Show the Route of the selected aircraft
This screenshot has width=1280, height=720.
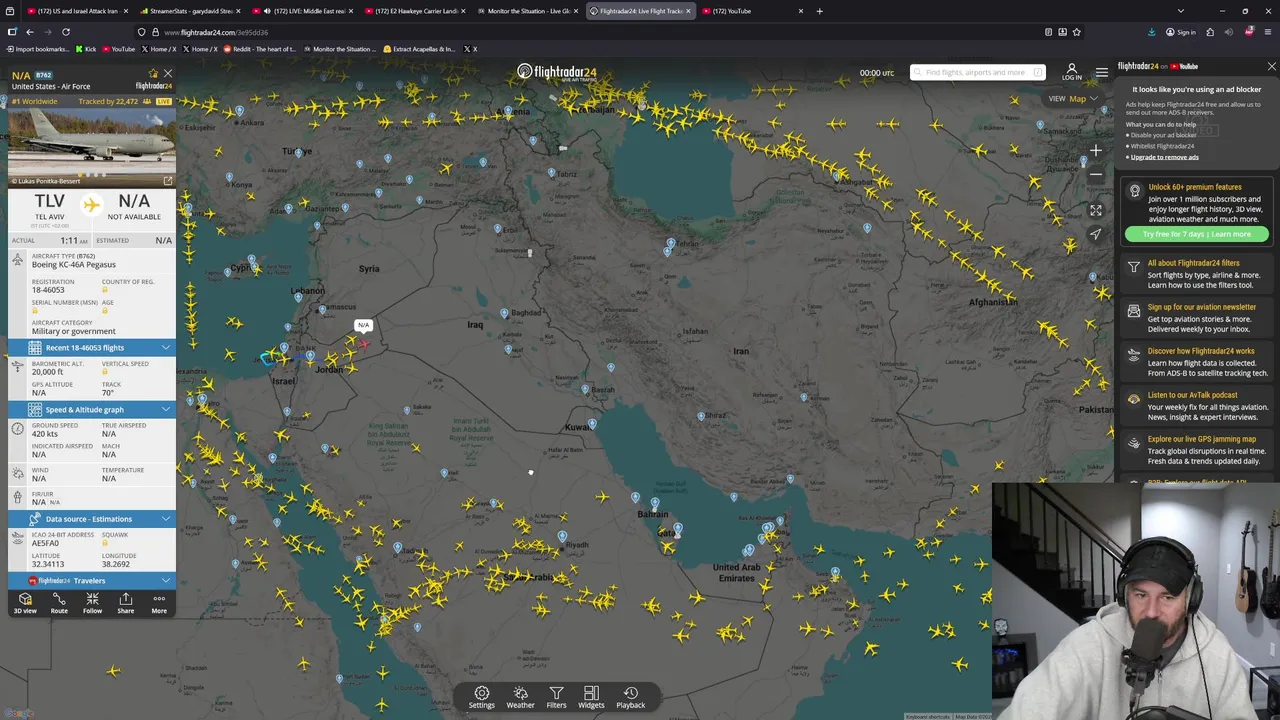pyautogui.click(x=59, y=603)
